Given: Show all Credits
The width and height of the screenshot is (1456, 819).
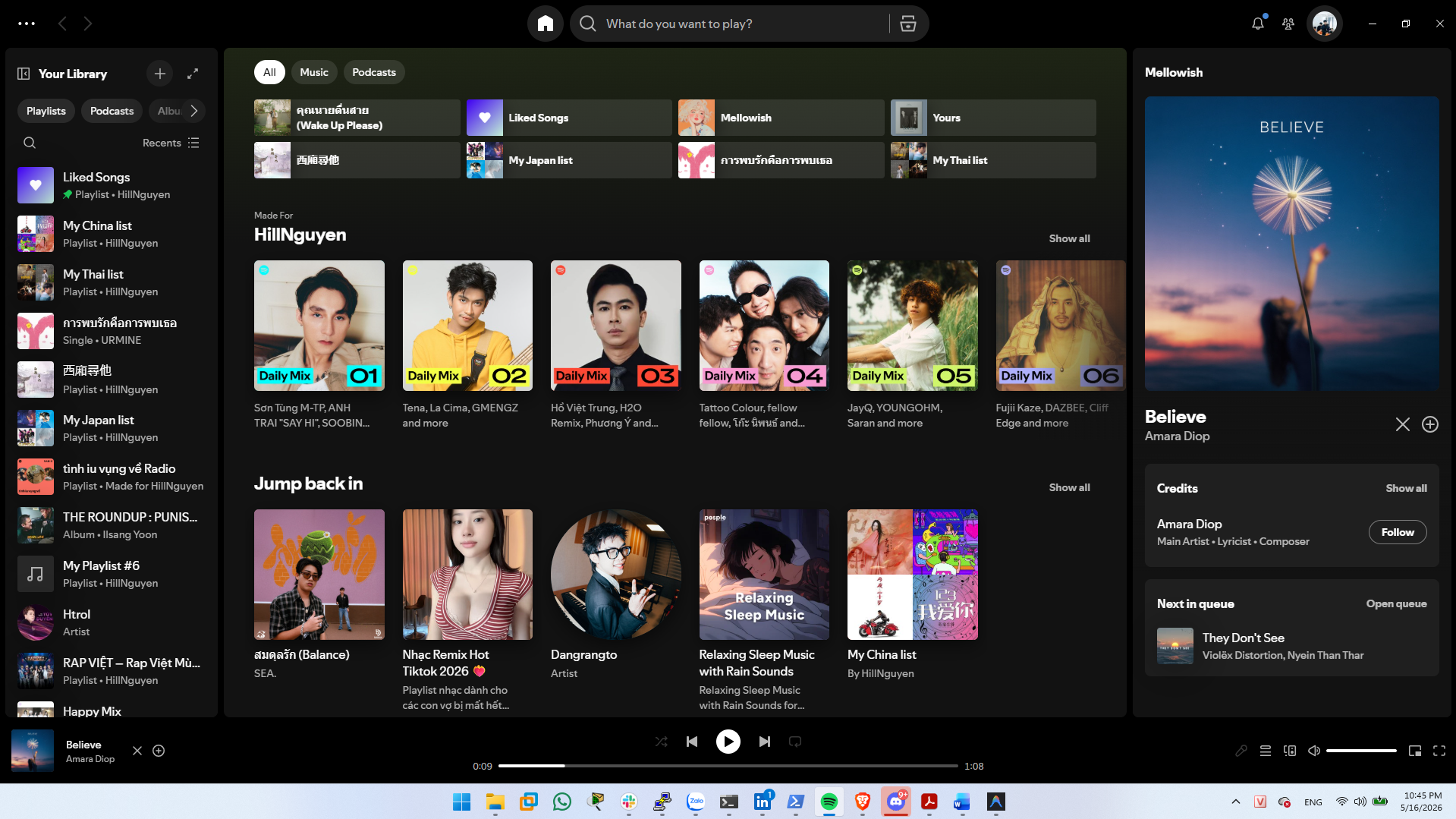Looking at the screenshot, I should 1406,488.
